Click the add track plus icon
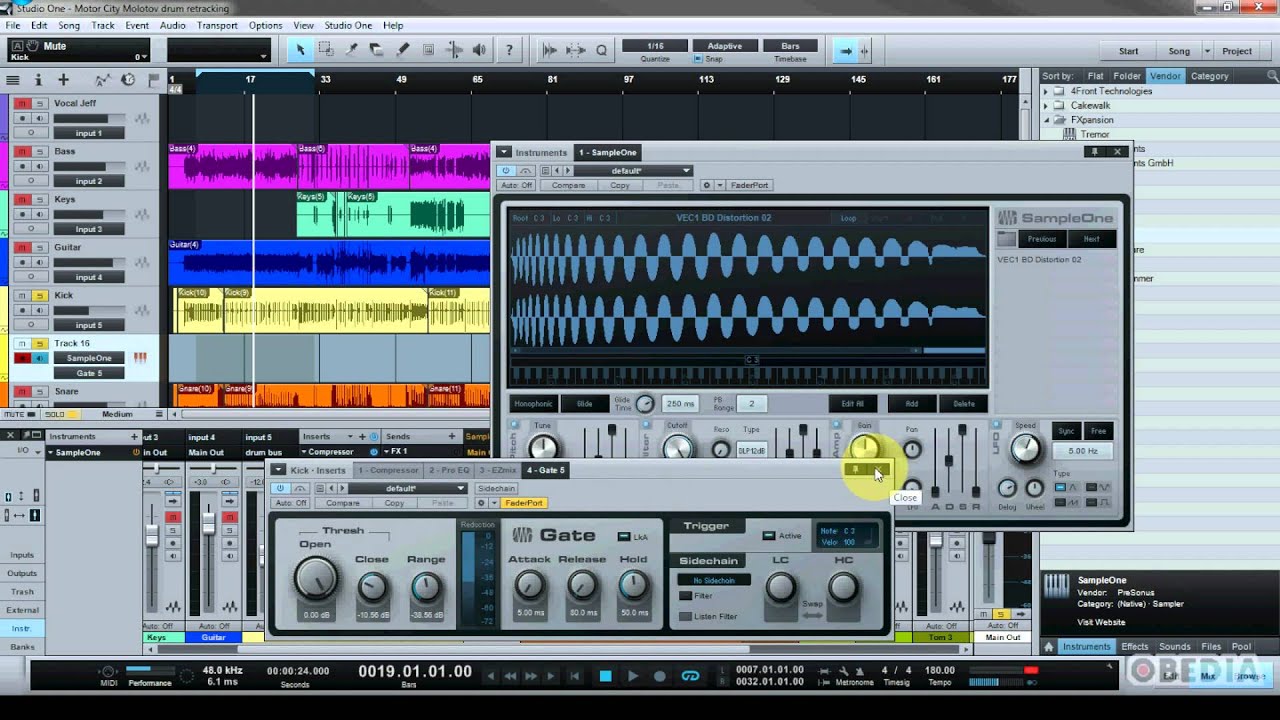Screen dimensions: 1280x720 [63, 79]
